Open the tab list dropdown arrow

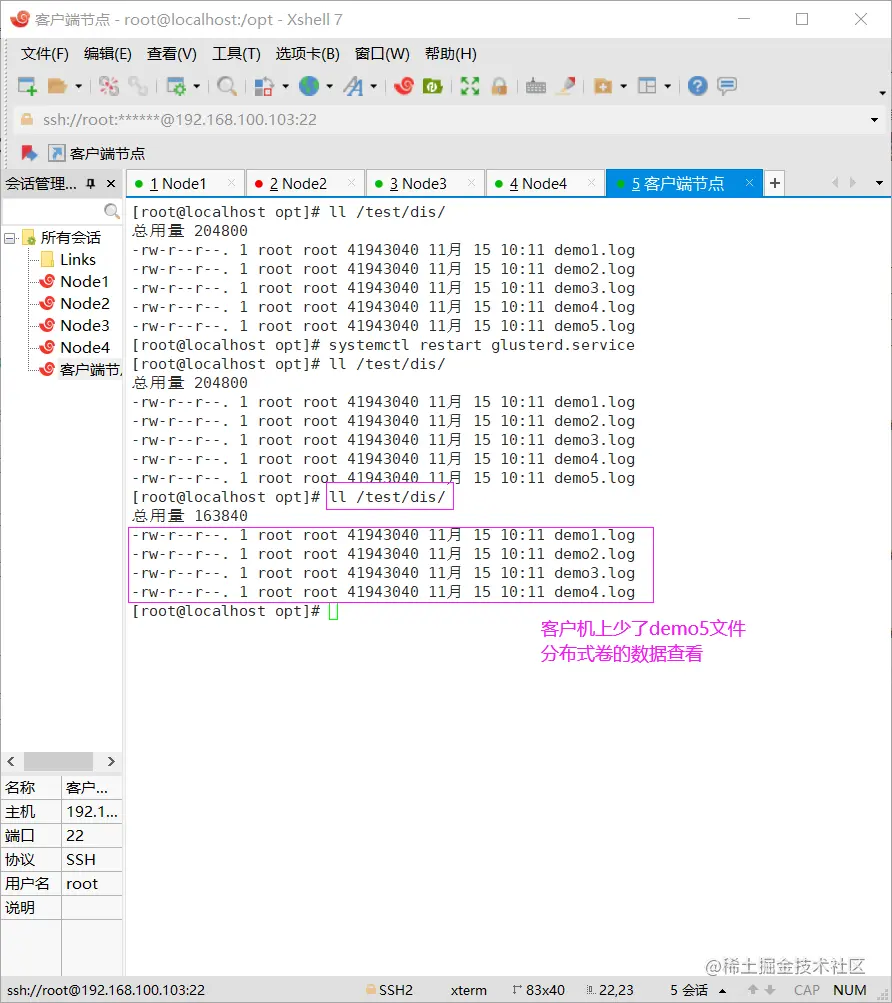[879, 183]
